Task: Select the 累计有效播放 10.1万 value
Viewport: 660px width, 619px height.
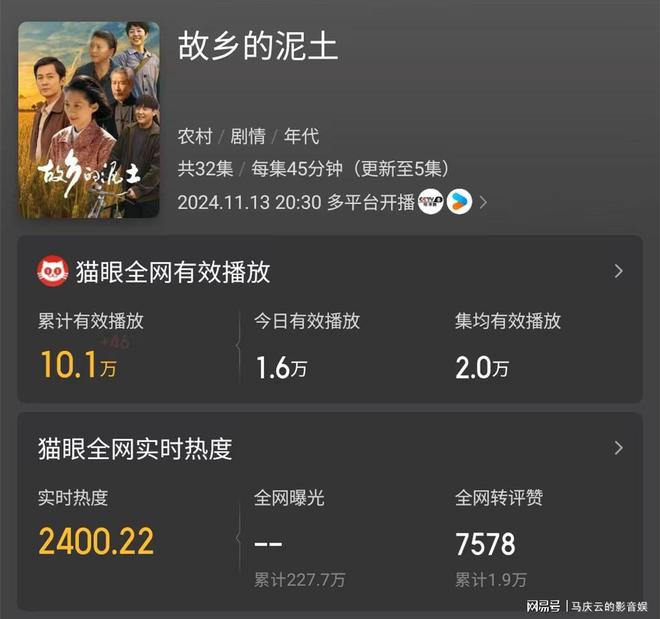Action: (x=78, y=364)
